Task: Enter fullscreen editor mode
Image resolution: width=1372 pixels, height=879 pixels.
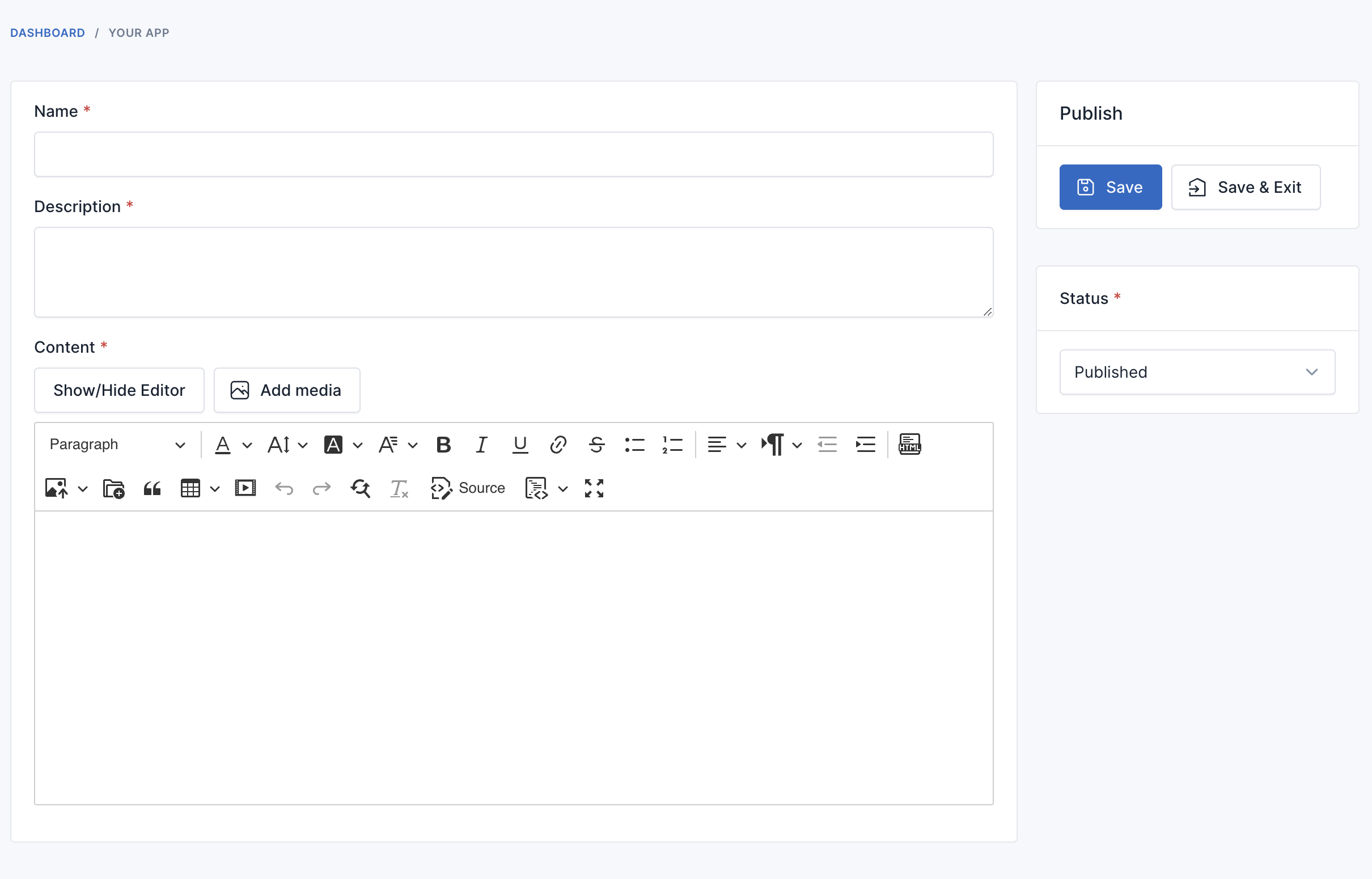Action: (x=594, y=489)
